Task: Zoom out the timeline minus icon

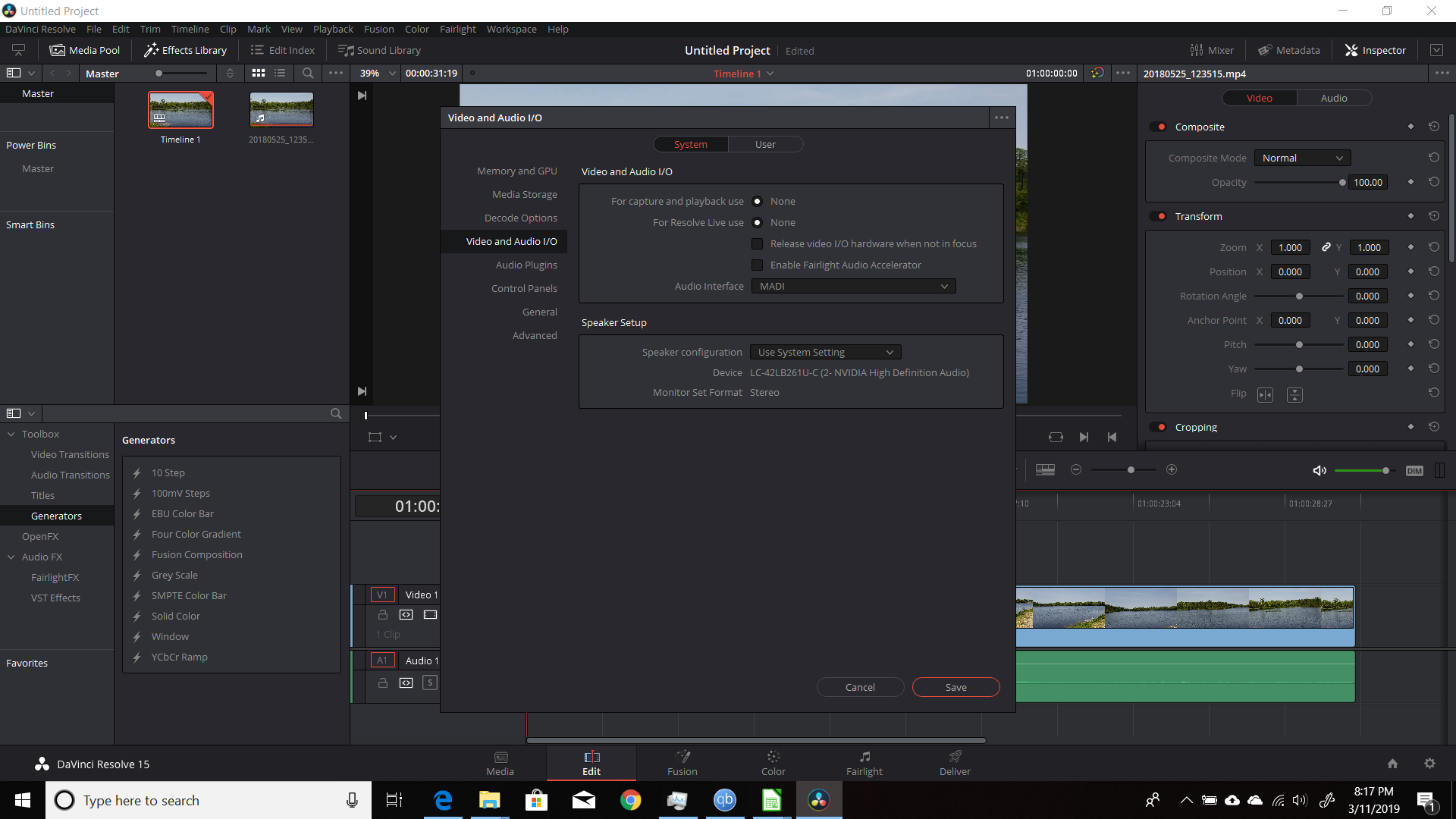Action: pos(1075,470)
